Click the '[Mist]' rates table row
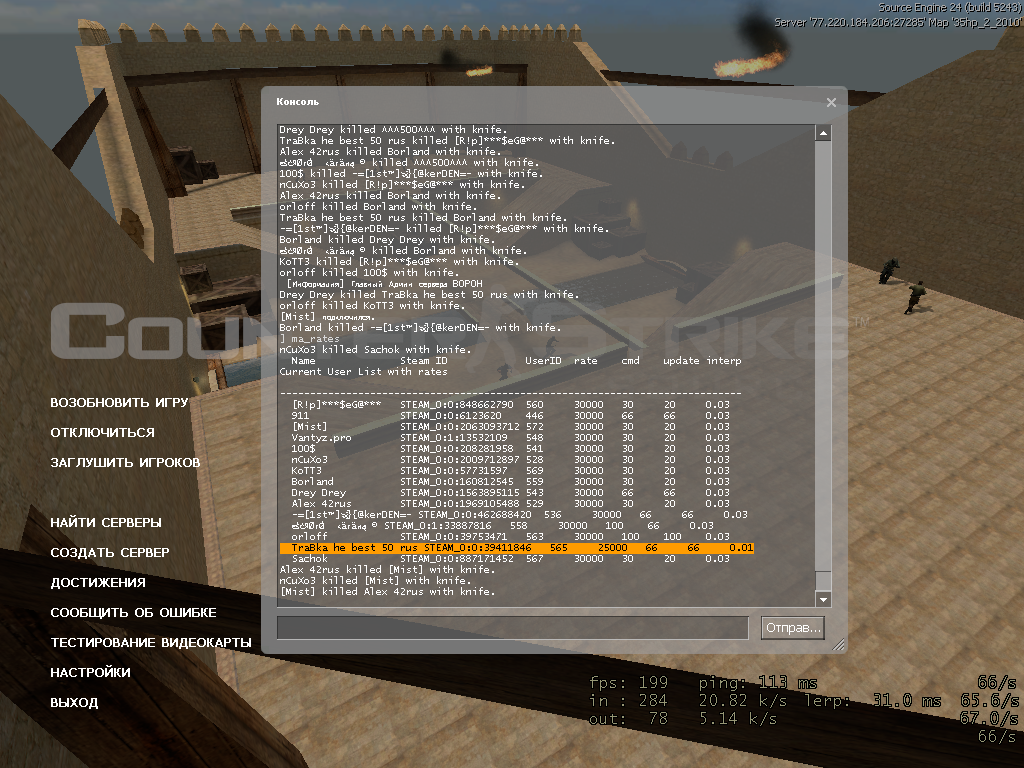Viewport: 1024px width, 768px height. [511, 427]
